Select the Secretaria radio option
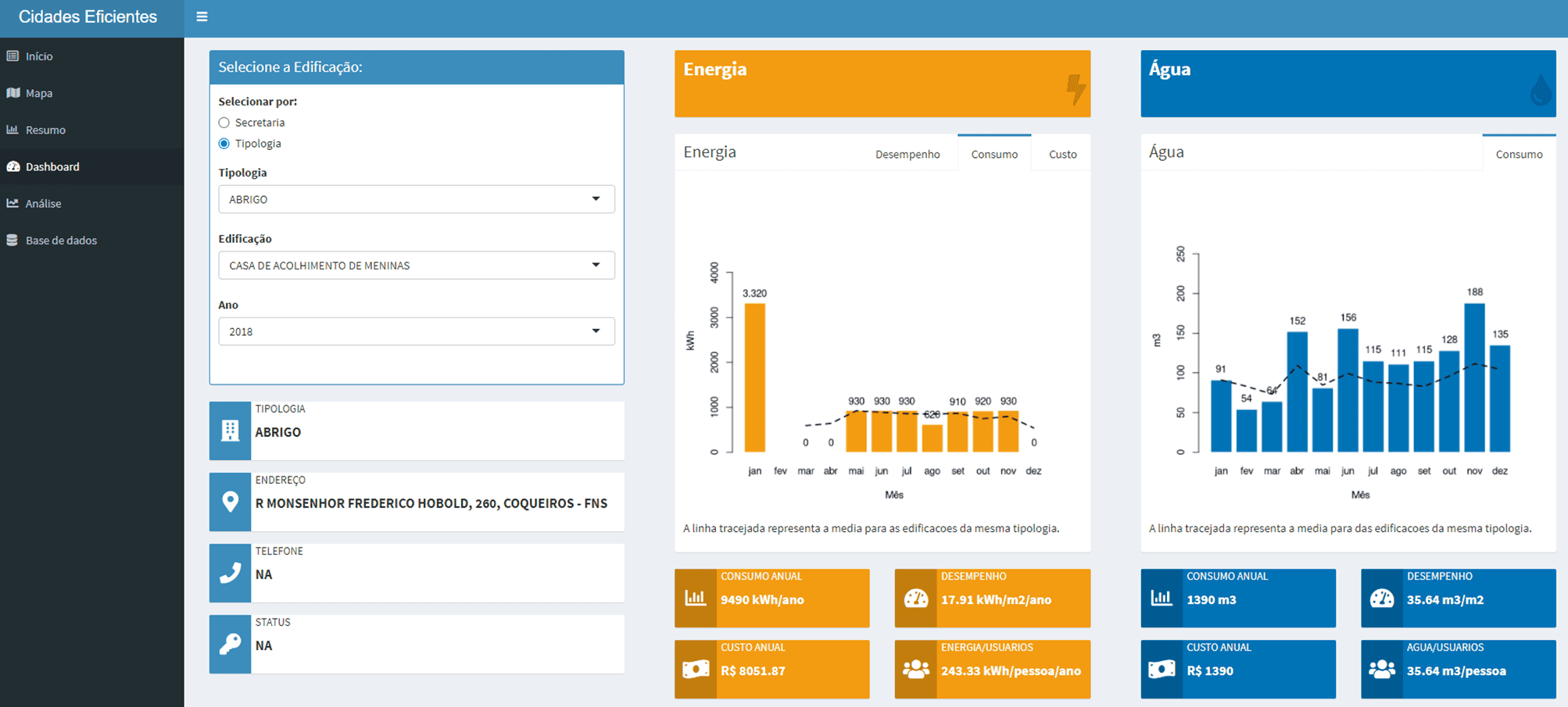 (224, 123)
